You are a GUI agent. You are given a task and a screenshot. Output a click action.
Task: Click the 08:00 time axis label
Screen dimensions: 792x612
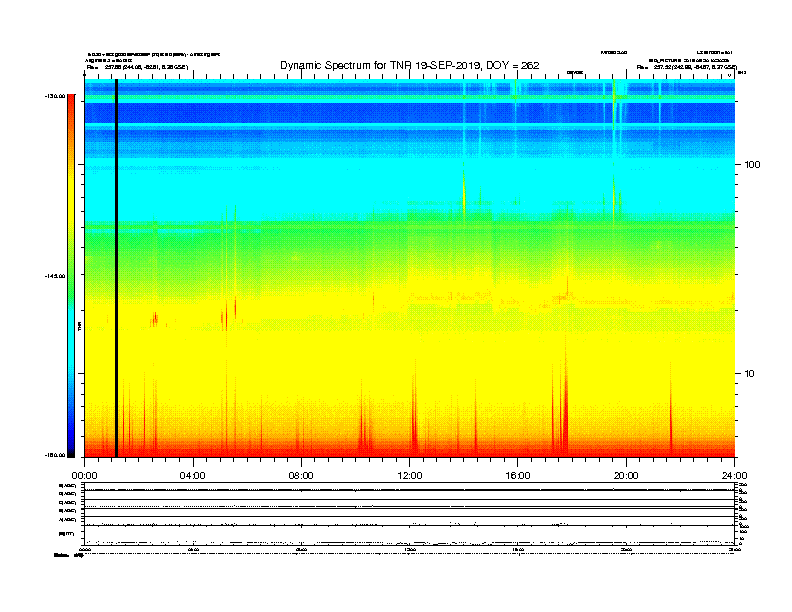point(301,476)
